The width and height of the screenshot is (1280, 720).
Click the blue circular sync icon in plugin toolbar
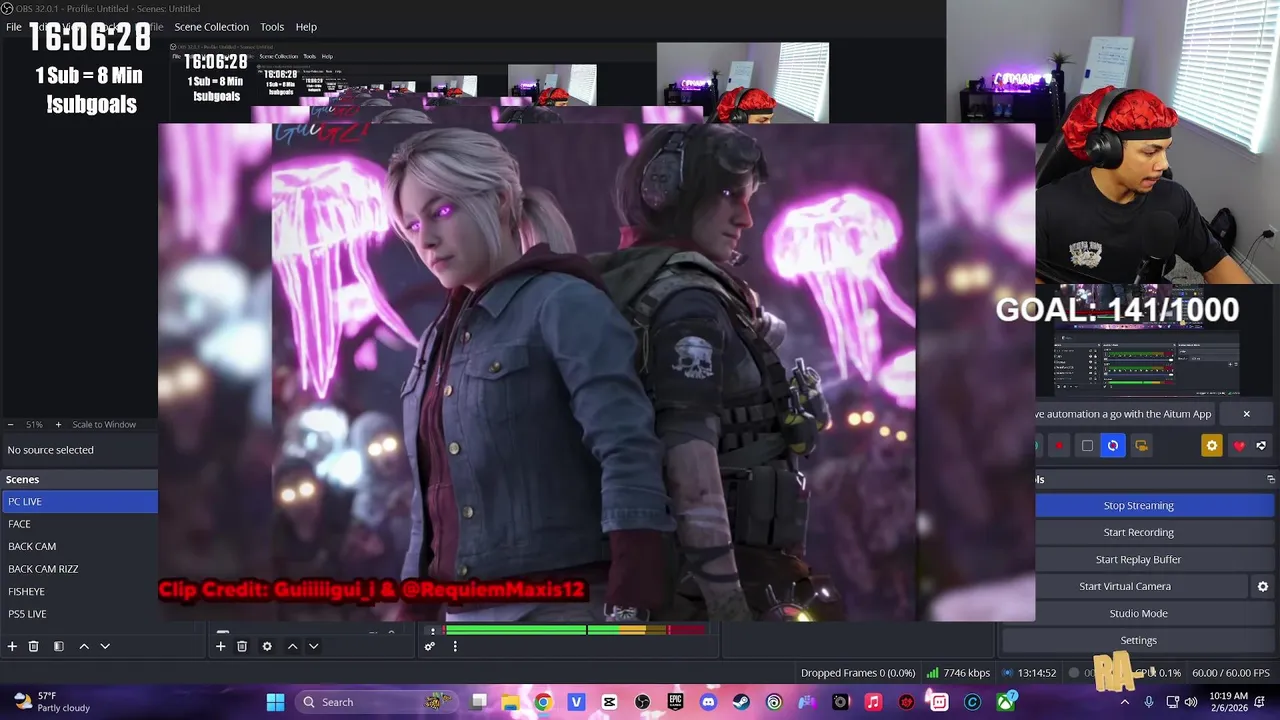pos(1113,446)
